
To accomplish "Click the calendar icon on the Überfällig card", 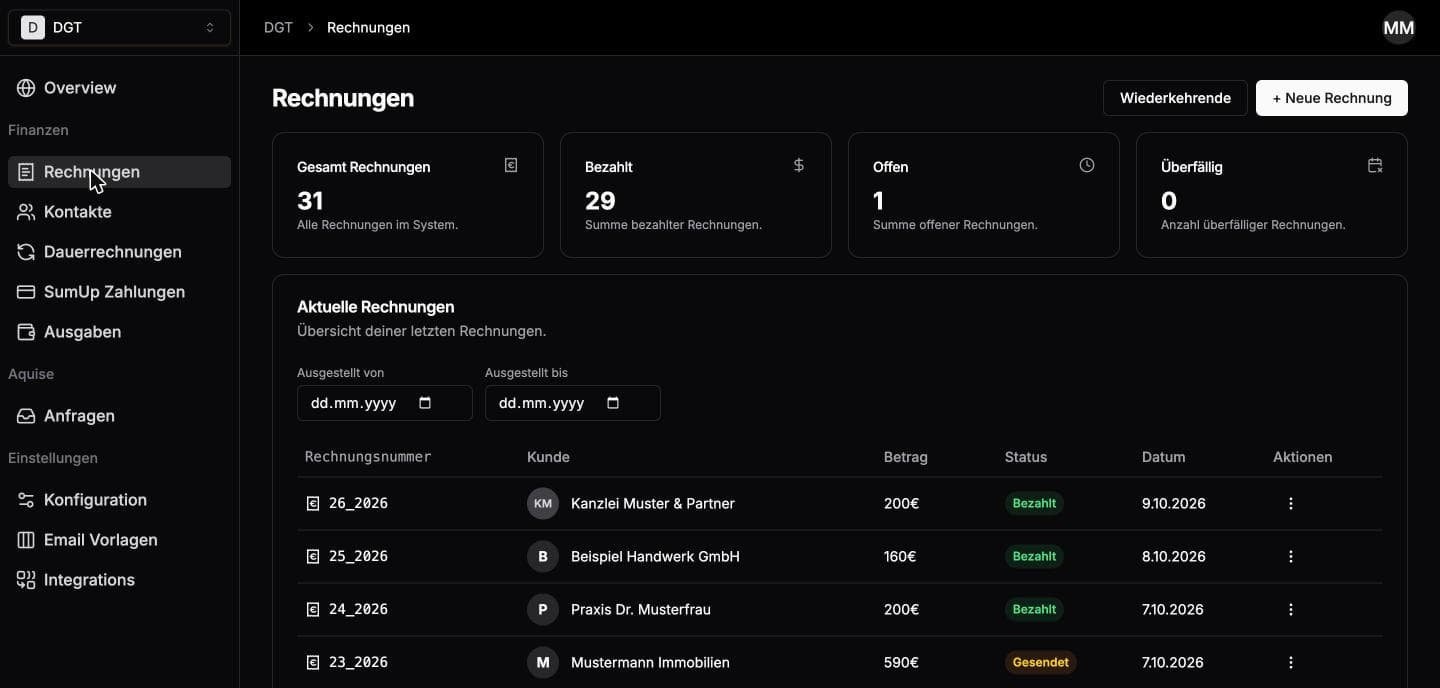I will coord(1375,165).
